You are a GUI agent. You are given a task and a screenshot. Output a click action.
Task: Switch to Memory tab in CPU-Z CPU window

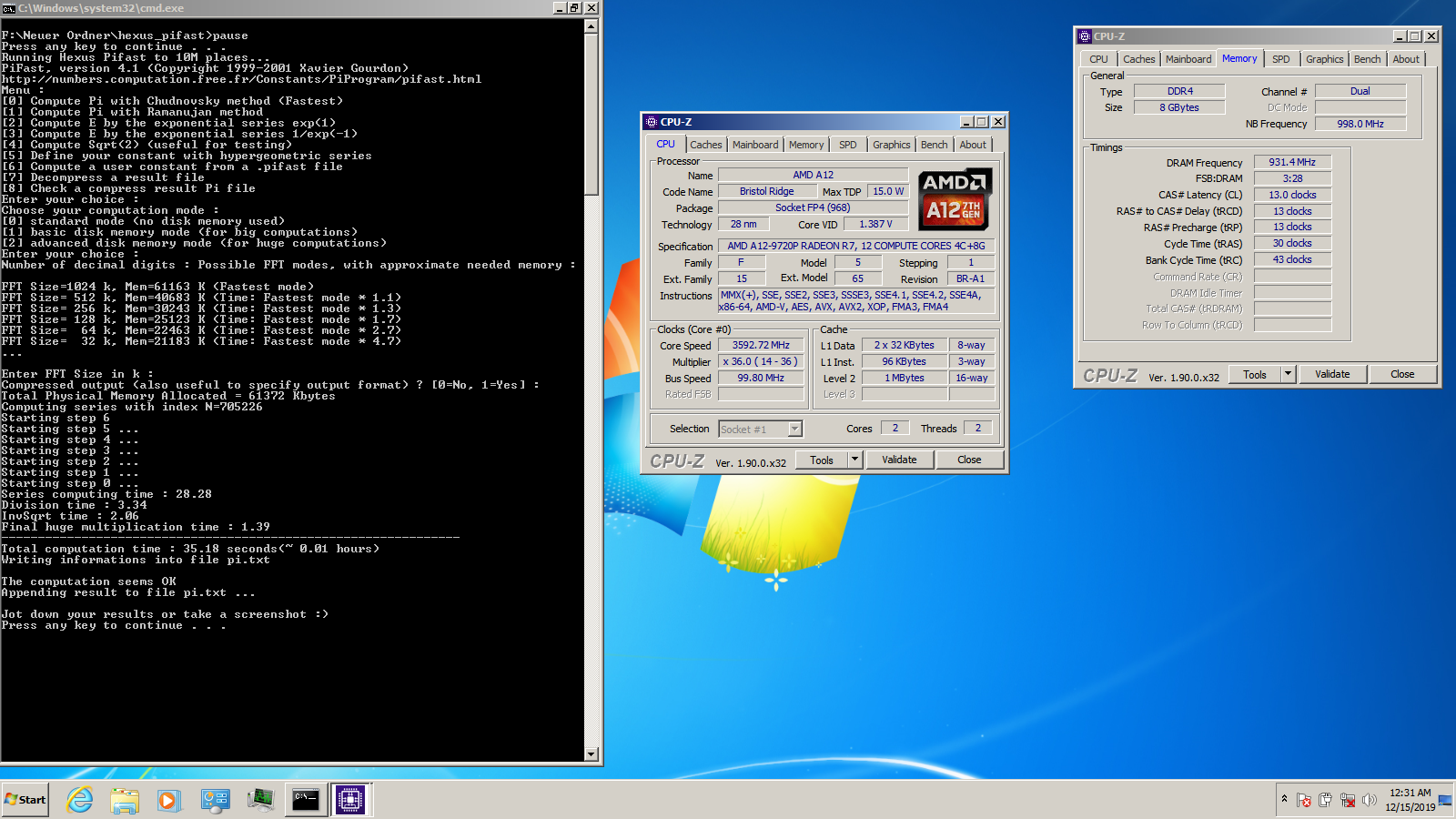(806, 145)
